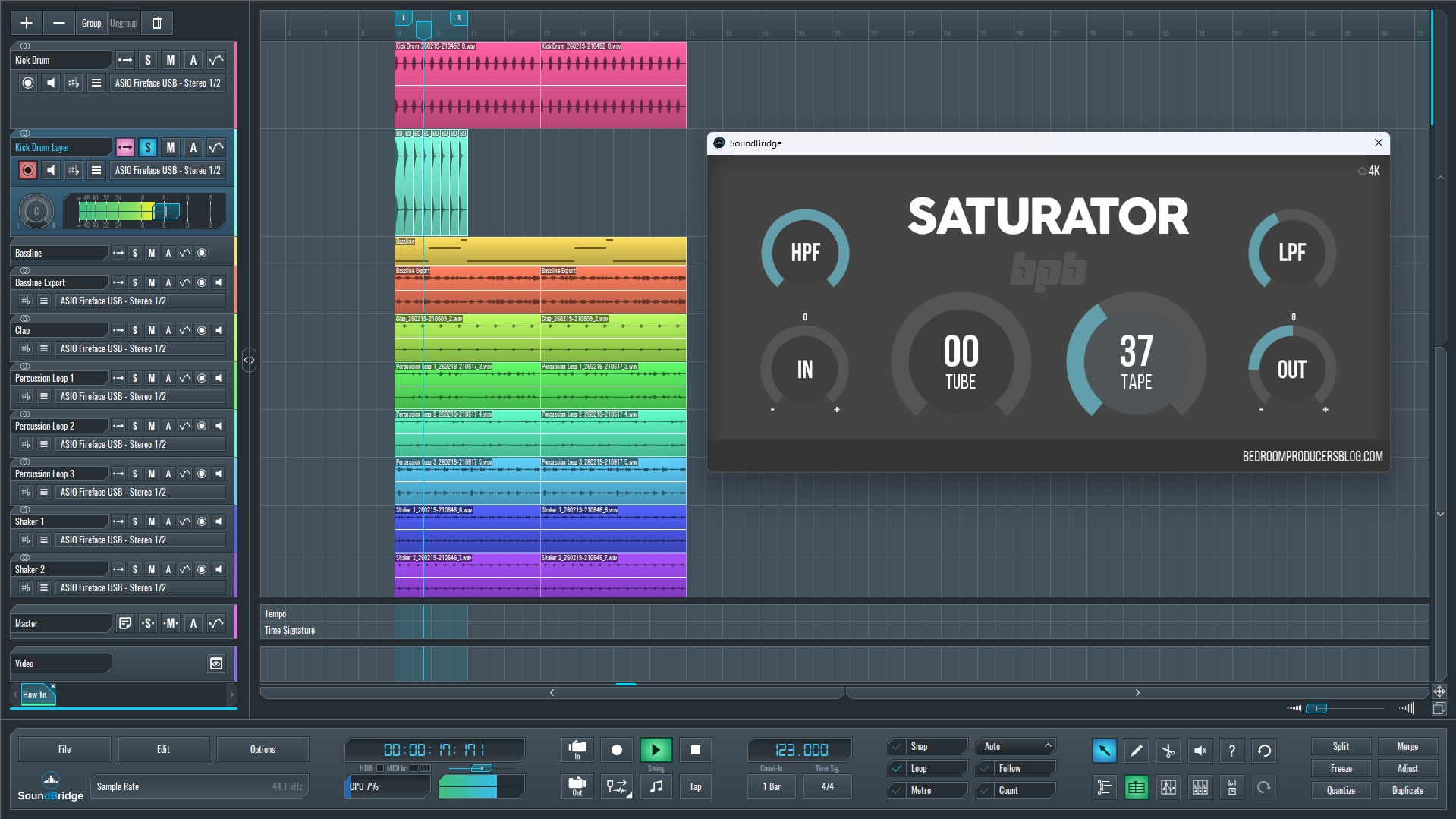Open the green sequencer view icon
This screenshot has height=819, width=1456.
click(x=1137, y=787)
